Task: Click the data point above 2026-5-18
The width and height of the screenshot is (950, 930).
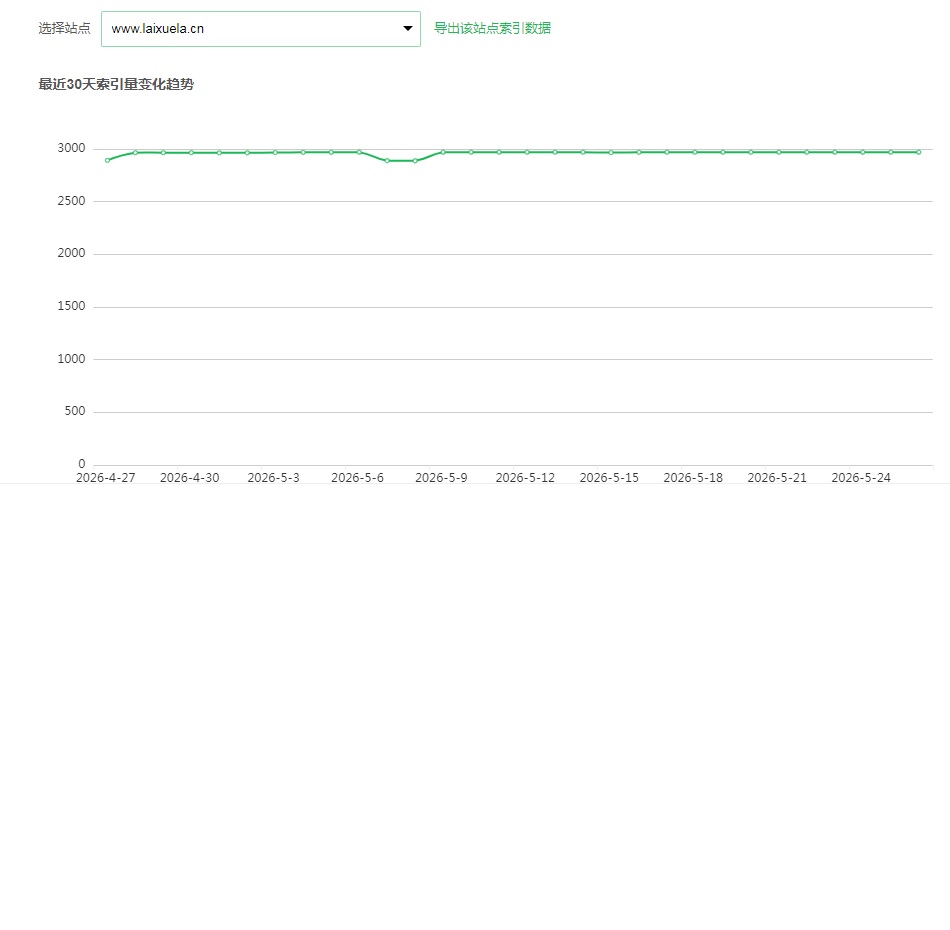Action: click(x=695, y=152)
